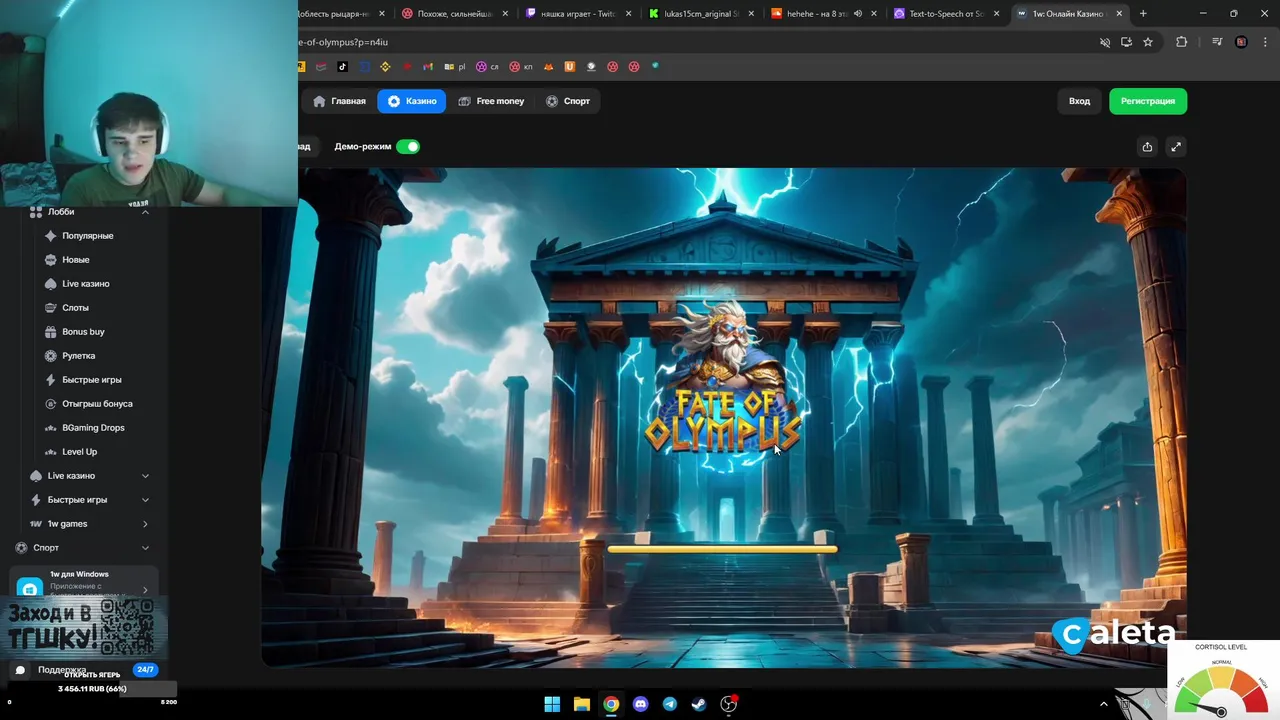Click the share game icon
This screenshot has height=720, width=1280.
pyautogui.click(x=1147, y=147)
